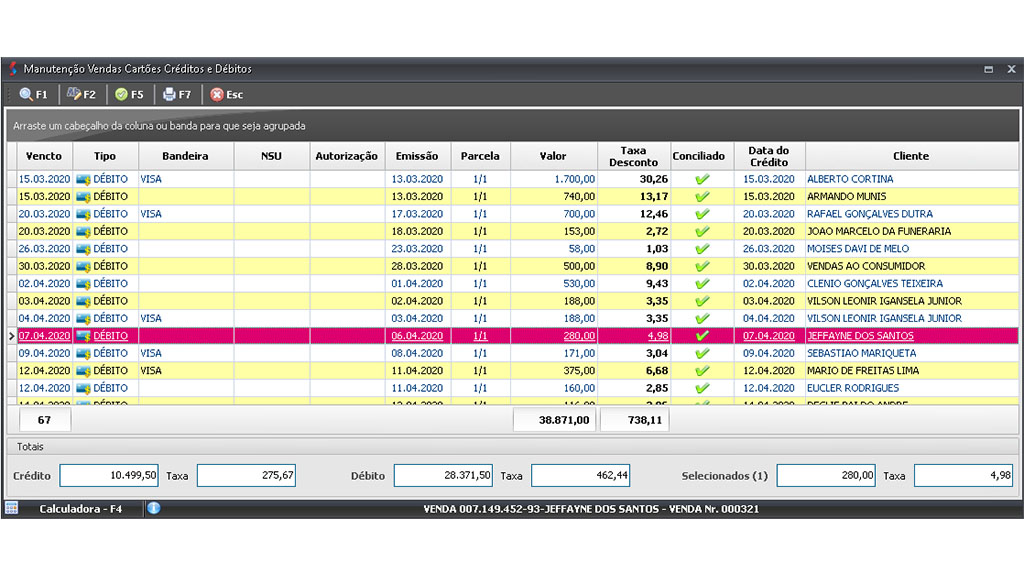1024x576 pixels.
Task: Click the Selecionados value field 280,00
Action: pos(826,475)
